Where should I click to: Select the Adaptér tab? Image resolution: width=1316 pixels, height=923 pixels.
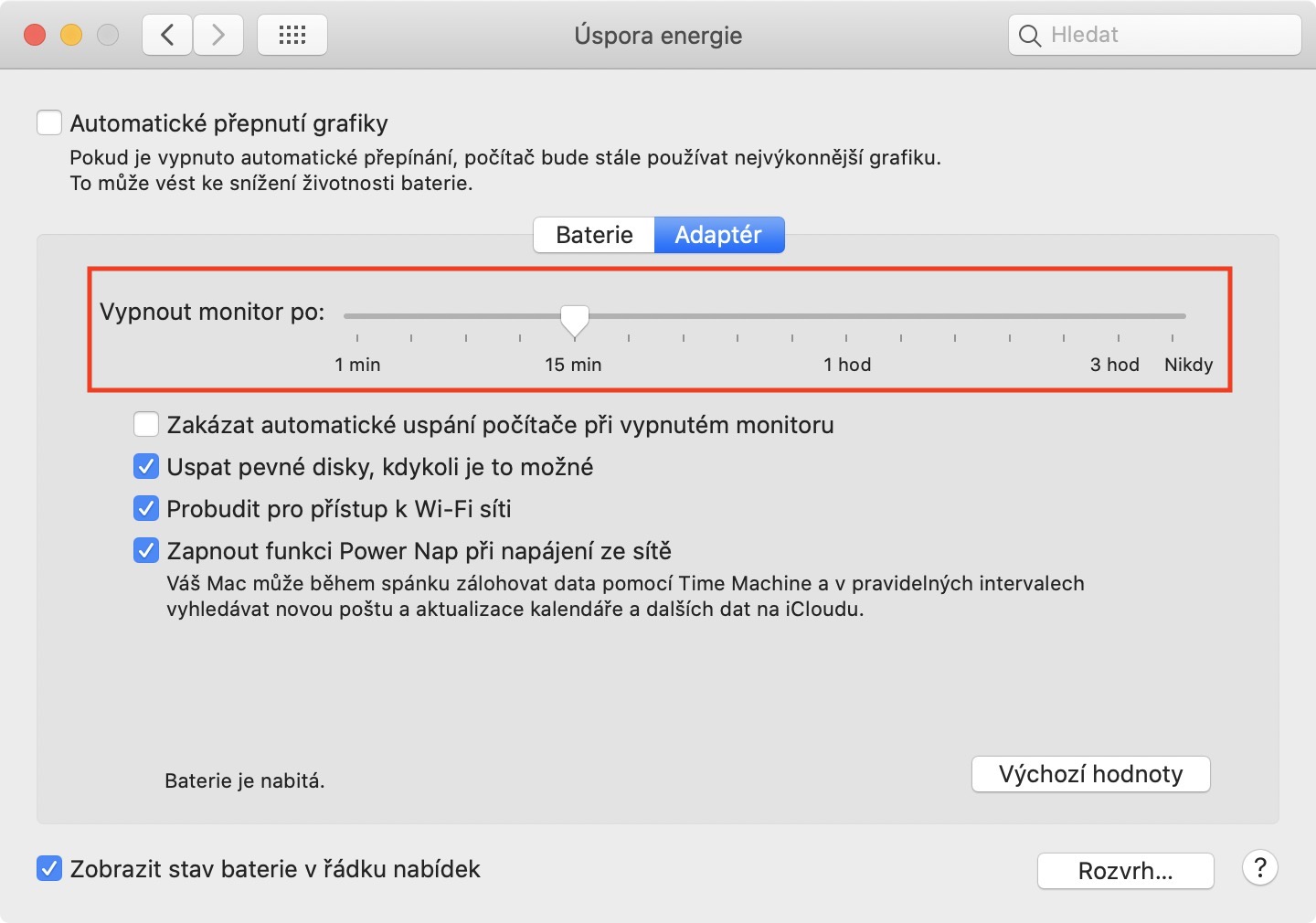coord(718,235)
